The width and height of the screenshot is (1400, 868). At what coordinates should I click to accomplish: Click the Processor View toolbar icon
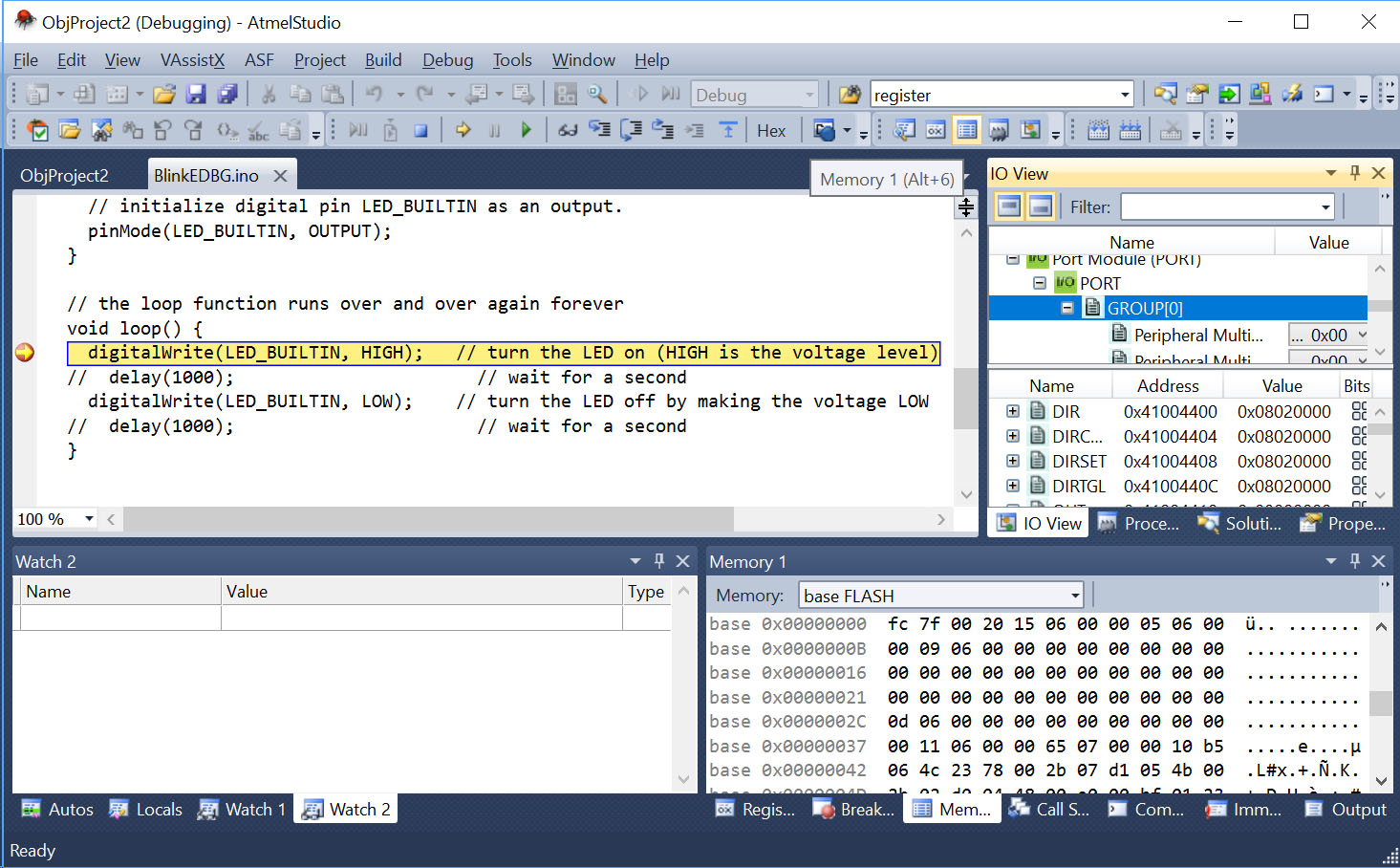point(999,130)
